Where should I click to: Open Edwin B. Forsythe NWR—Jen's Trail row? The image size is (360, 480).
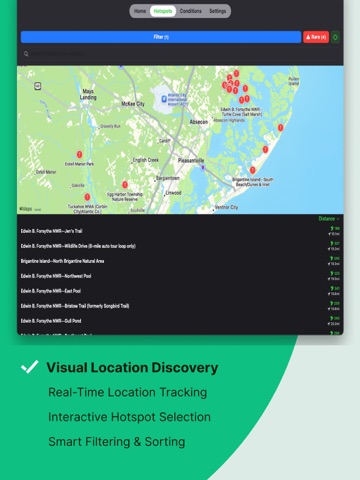click(180, 231)
